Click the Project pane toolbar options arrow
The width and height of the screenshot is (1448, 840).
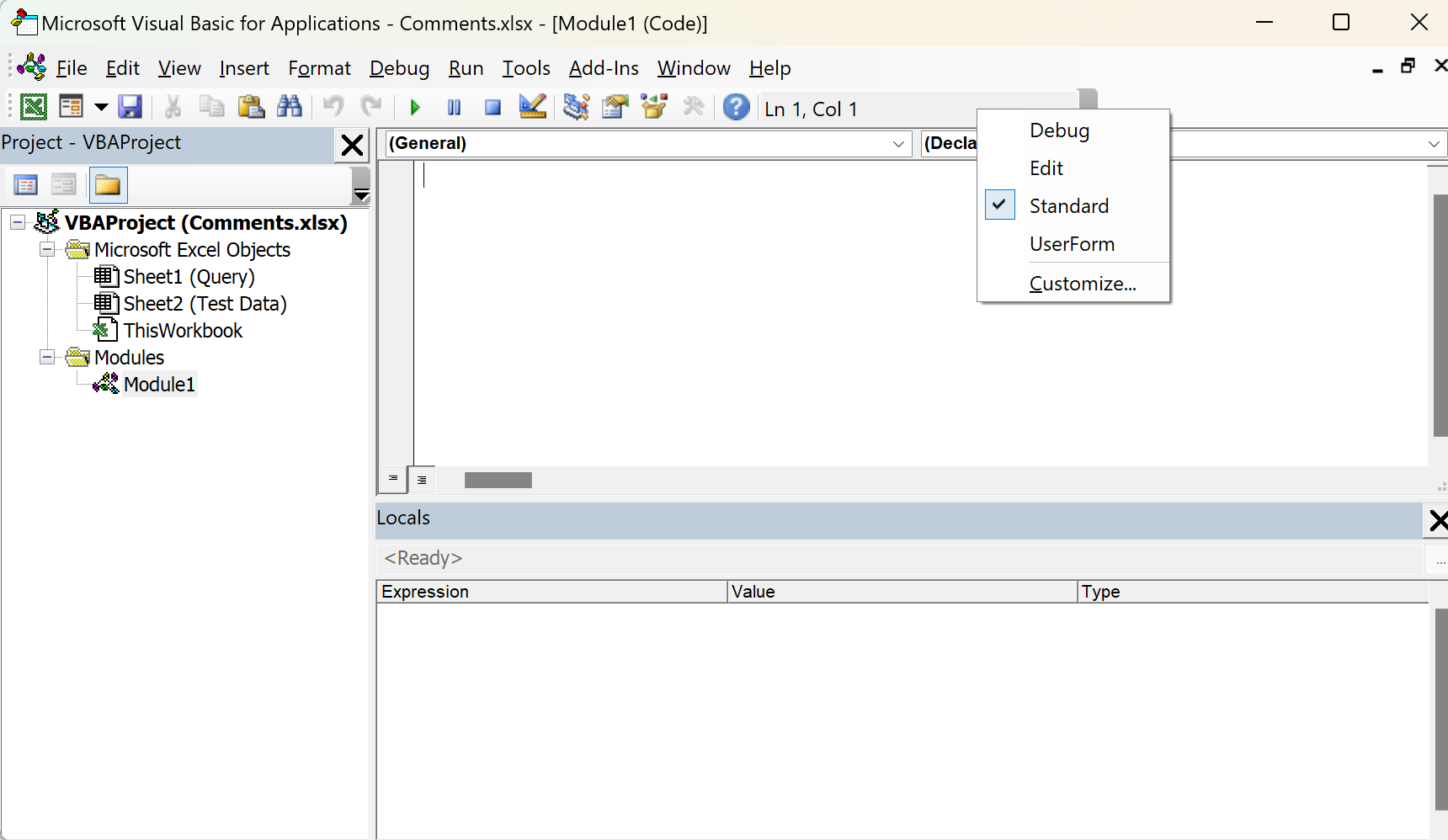click(361, 186)
